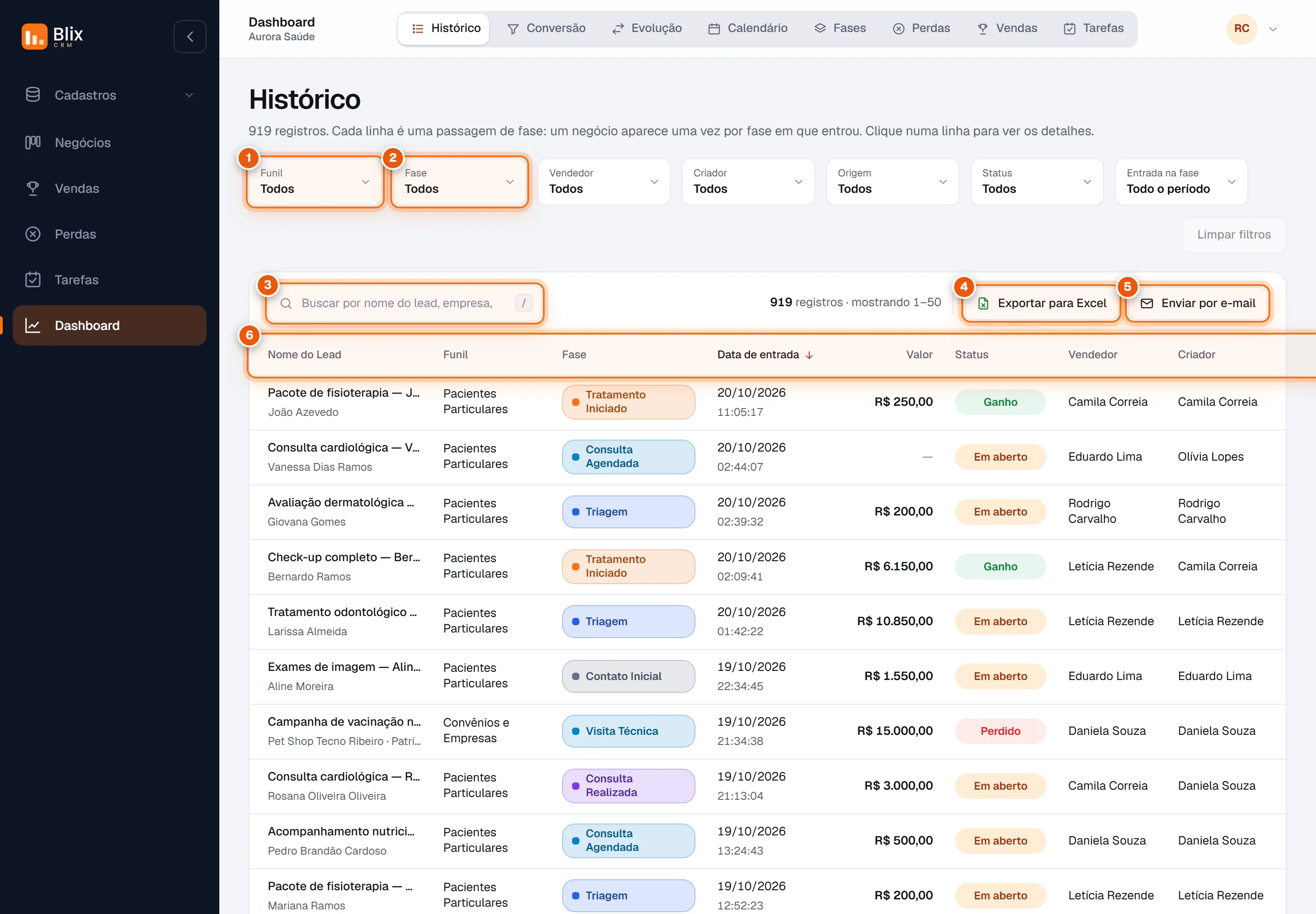Click the R$ 10.850,00 value cell
Image resolution: width=1316 pixels, height=914 pixels.
(x=895, y=622)
